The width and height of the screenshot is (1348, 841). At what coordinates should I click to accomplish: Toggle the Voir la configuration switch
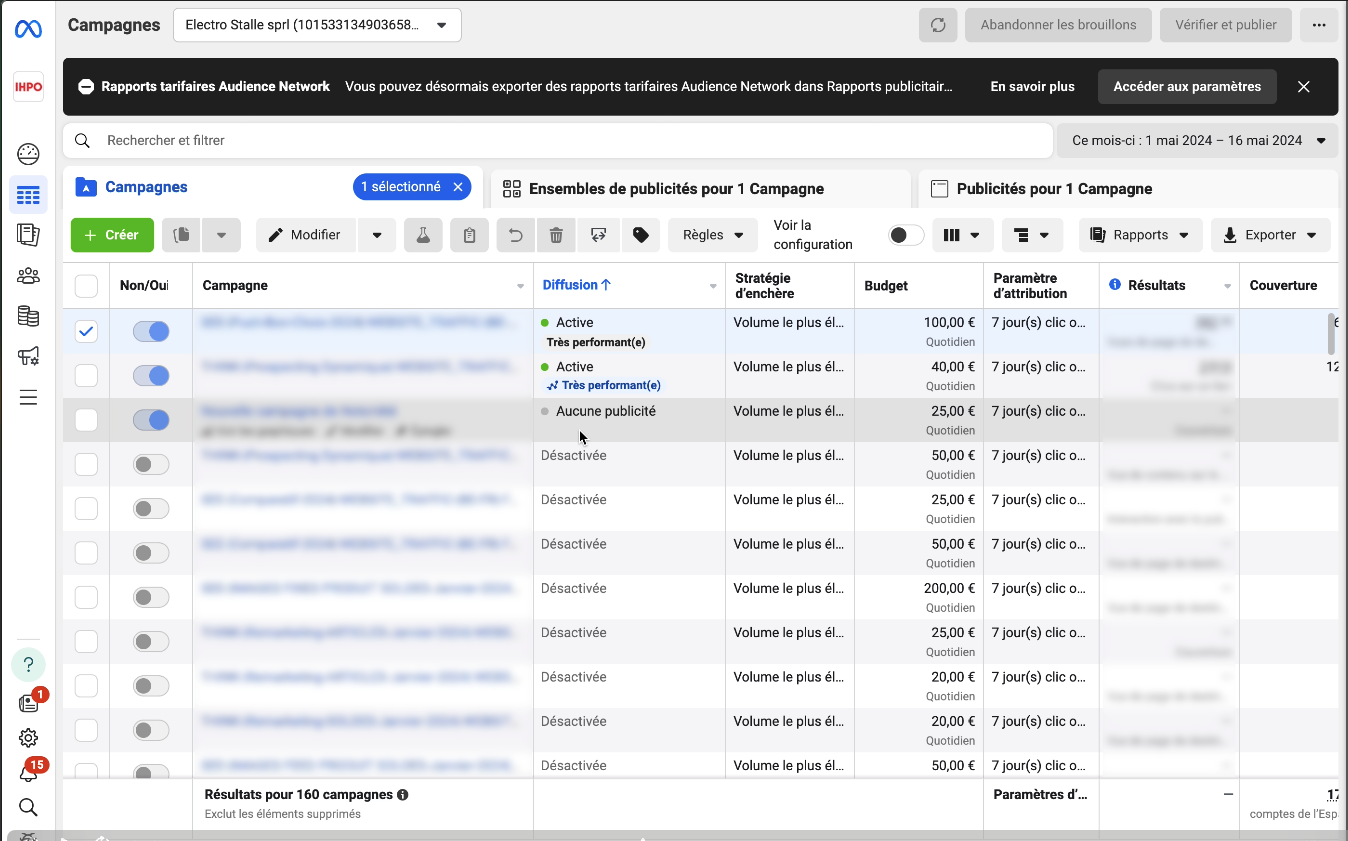906,235
